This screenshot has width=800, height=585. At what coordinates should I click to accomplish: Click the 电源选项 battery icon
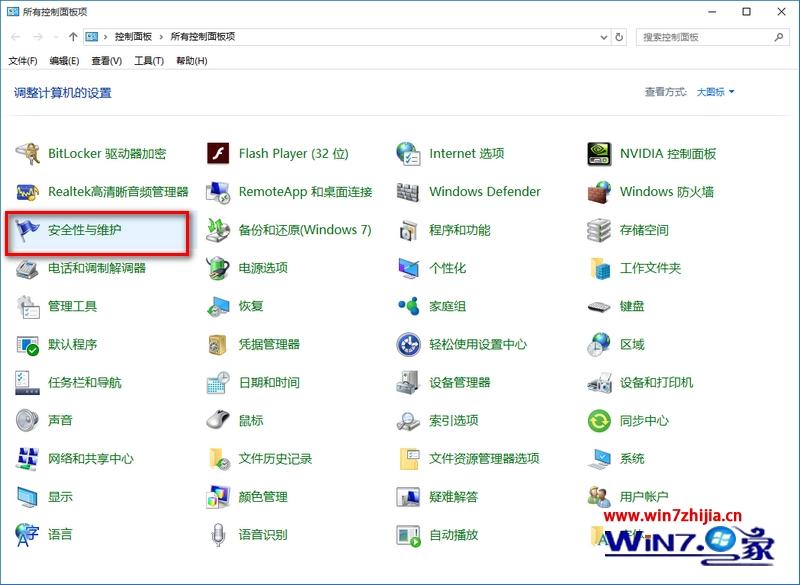point(218,268)
